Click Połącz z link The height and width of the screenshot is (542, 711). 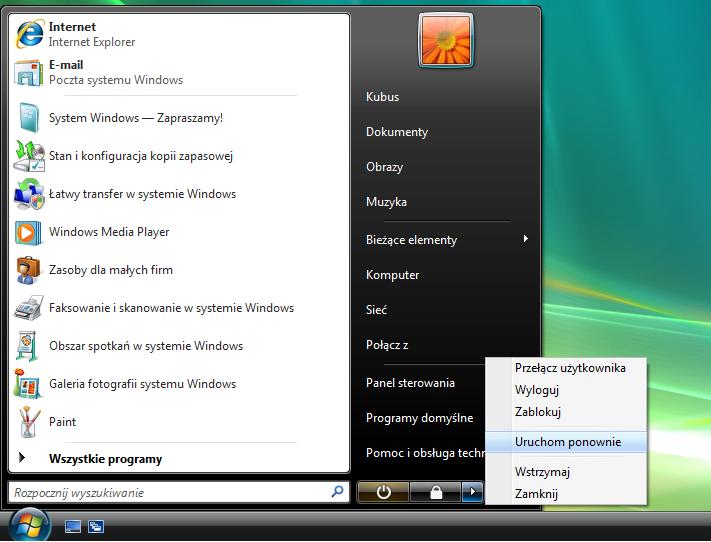387,345
